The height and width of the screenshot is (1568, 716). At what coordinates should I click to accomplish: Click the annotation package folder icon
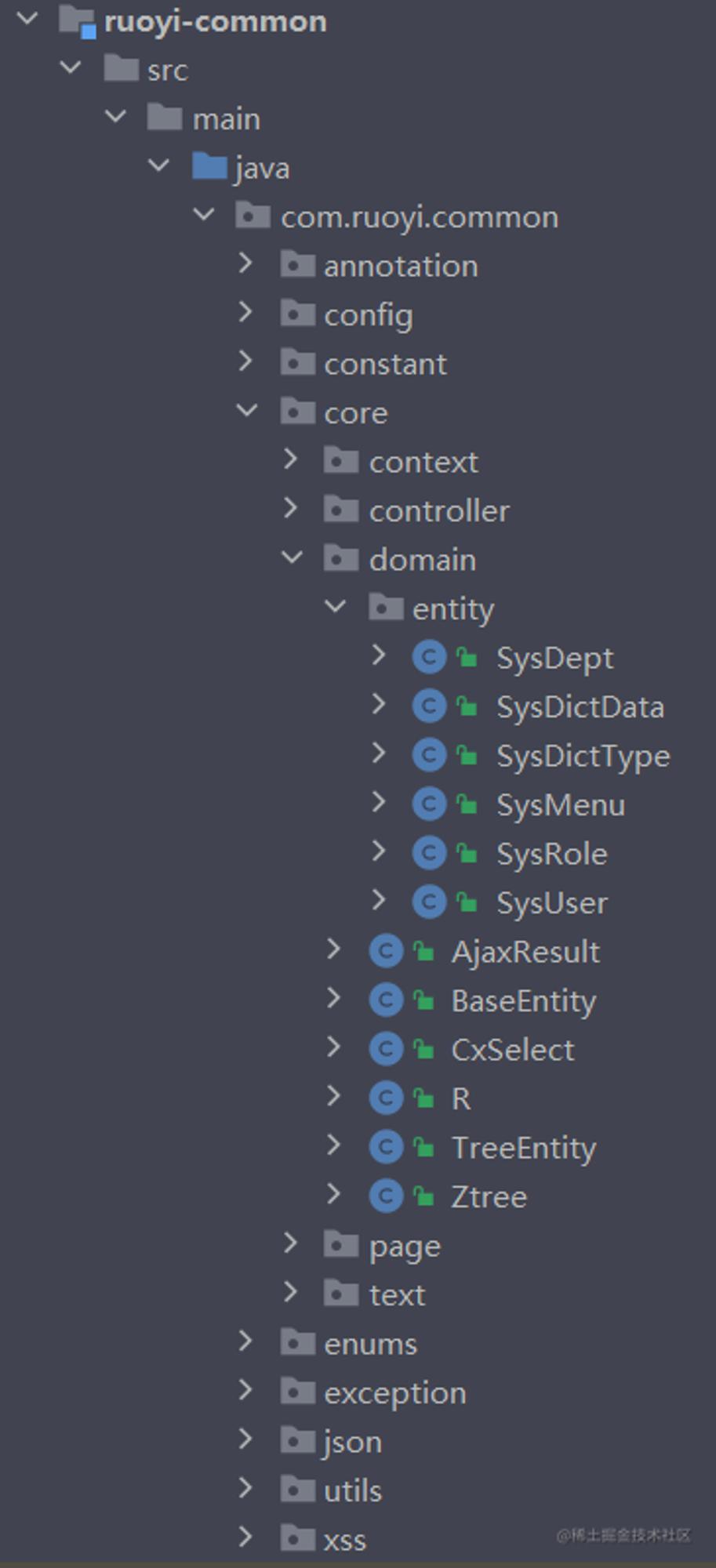298,265
